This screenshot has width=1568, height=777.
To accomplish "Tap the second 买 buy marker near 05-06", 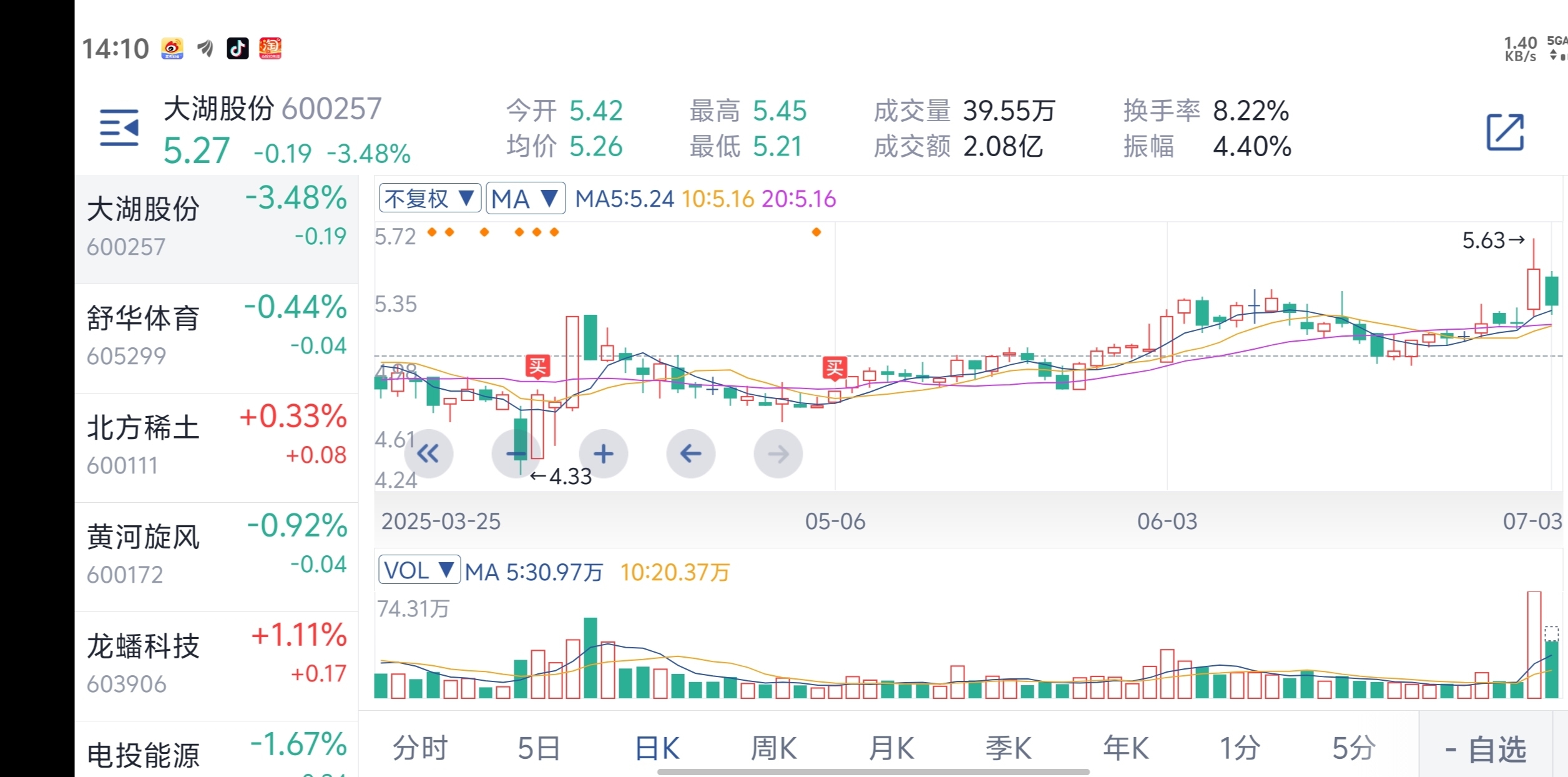I will pos(835,369).
